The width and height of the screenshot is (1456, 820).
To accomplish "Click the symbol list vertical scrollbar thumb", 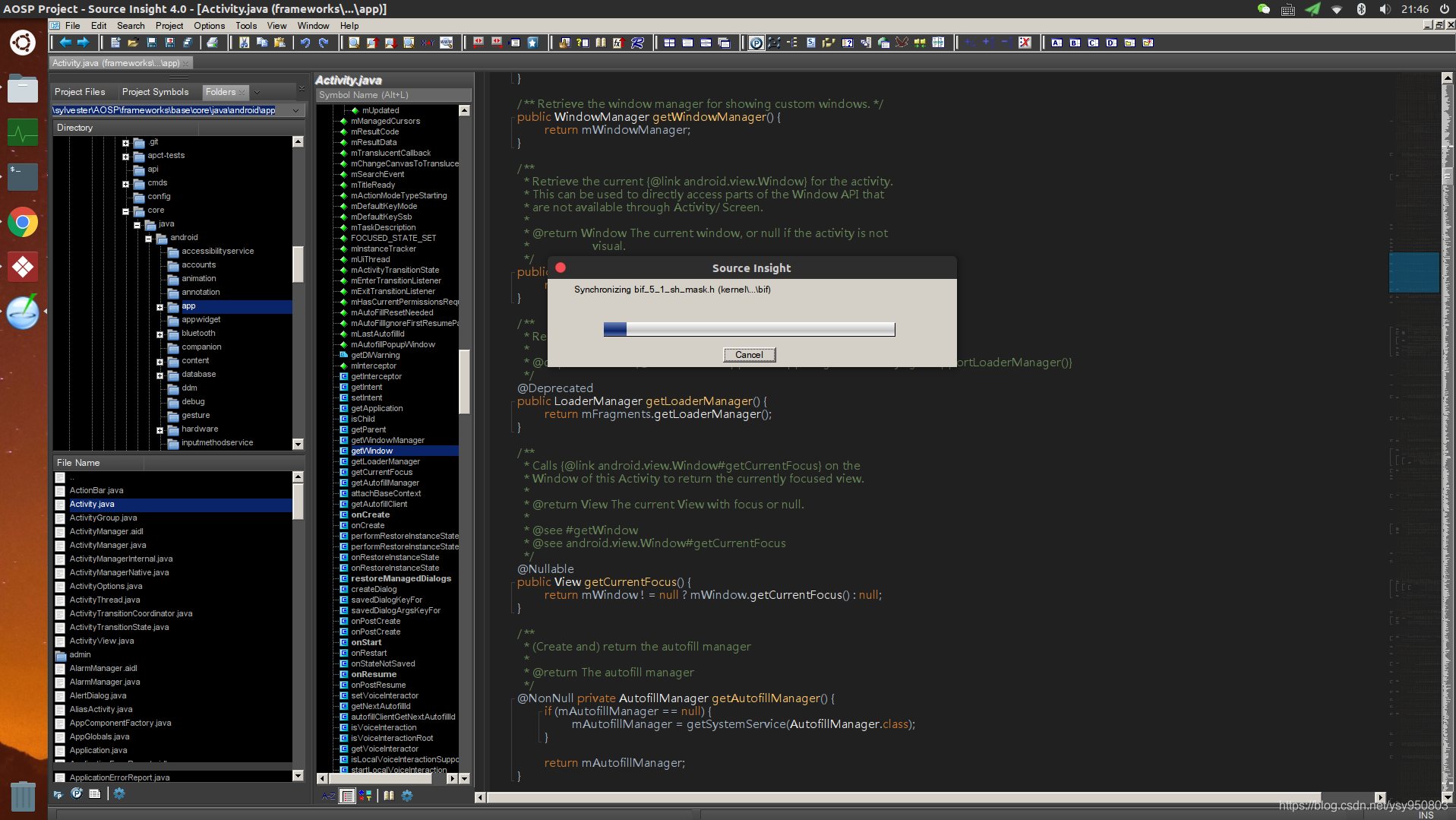I will coord(464,382).
